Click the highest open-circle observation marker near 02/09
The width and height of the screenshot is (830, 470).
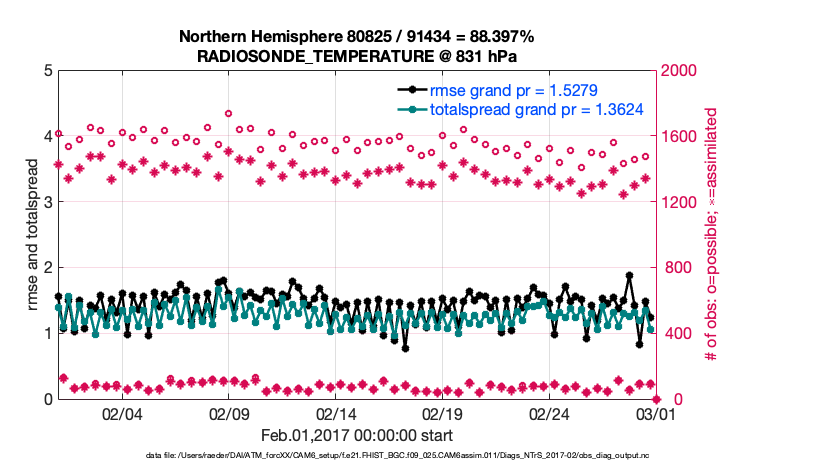click(228, 114)
